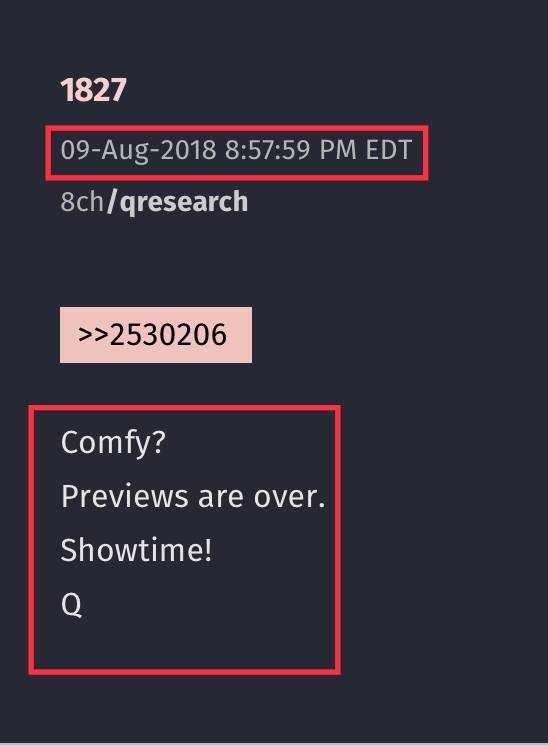Click the Q signature letter

pos(71,605)
